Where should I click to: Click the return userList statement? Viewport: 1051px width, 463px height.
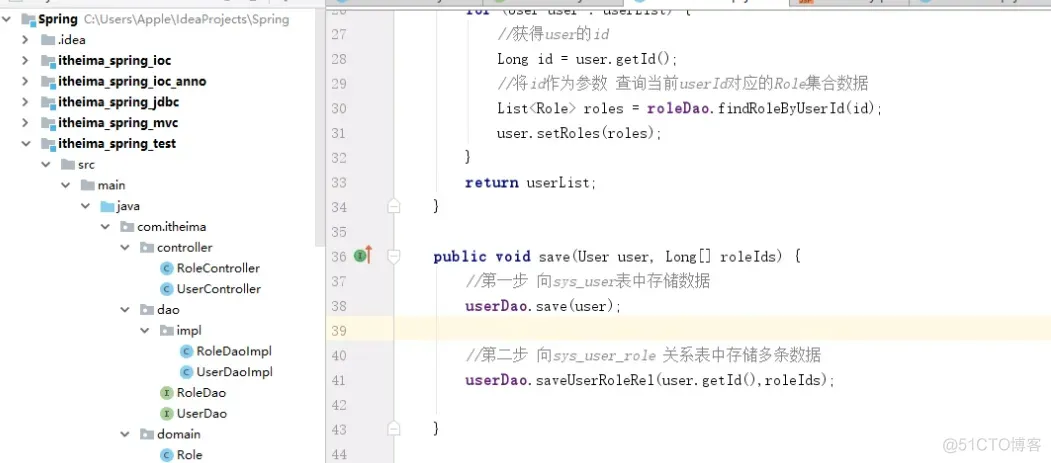[x=530, y=182]
